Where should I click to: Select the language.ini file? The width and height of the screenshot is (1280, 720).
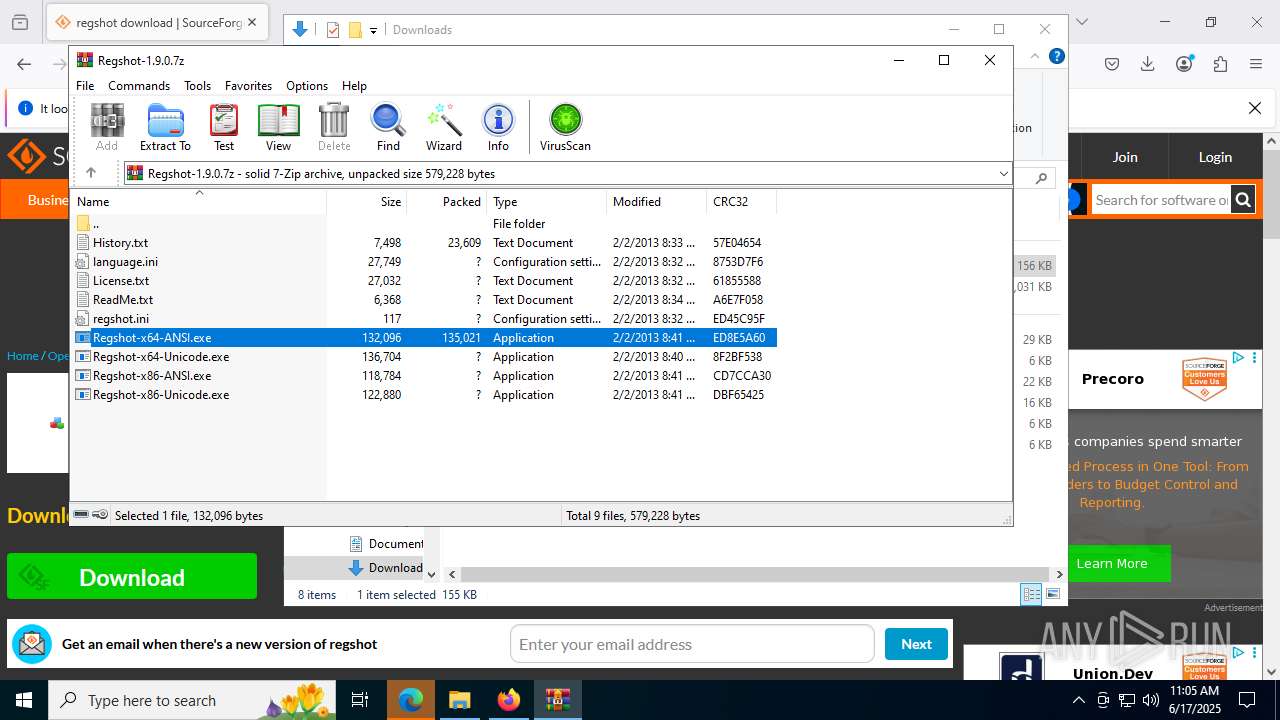point(425,262)
